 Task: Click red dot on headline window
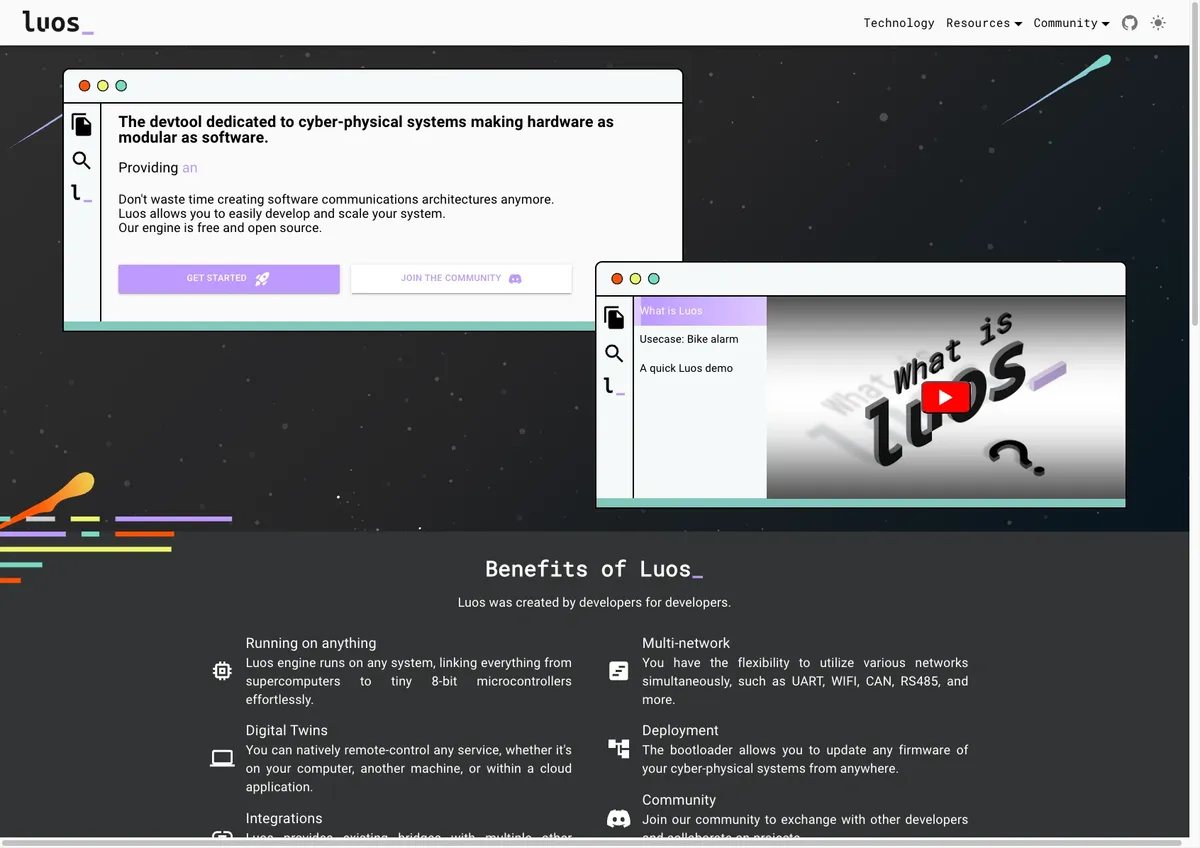(x=85, y=86)
